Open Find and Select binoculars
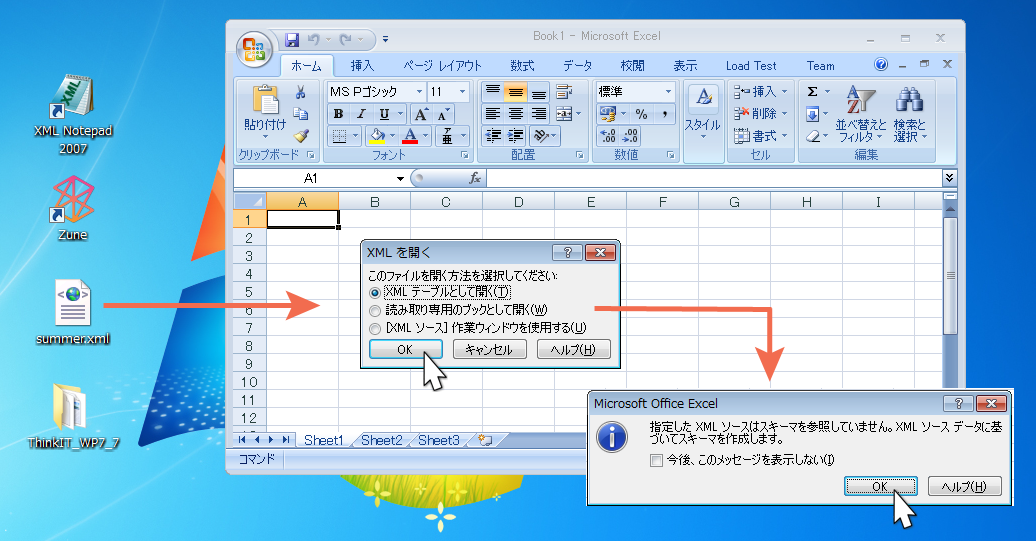Image resolution: width=1036 pixels, height=541 pixels. [910, 114]
